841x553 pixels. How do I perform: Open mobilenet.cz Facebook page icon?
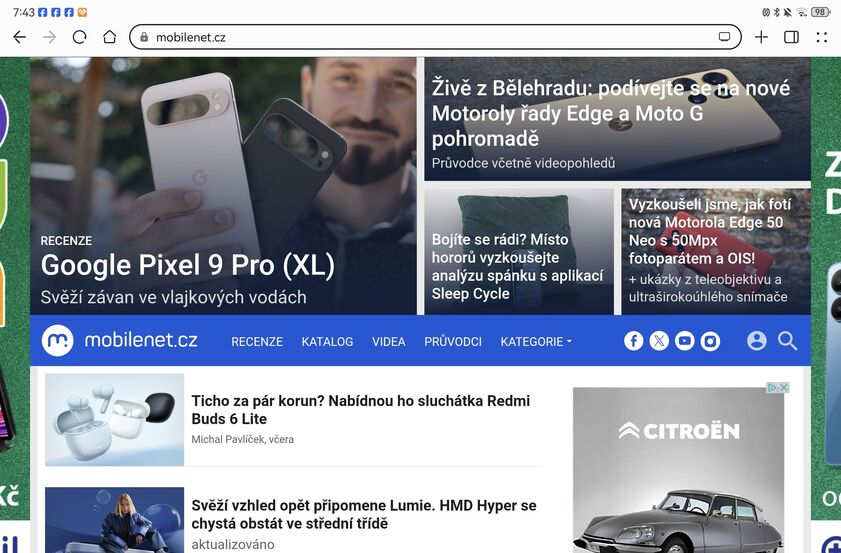[x=633, y=341]
